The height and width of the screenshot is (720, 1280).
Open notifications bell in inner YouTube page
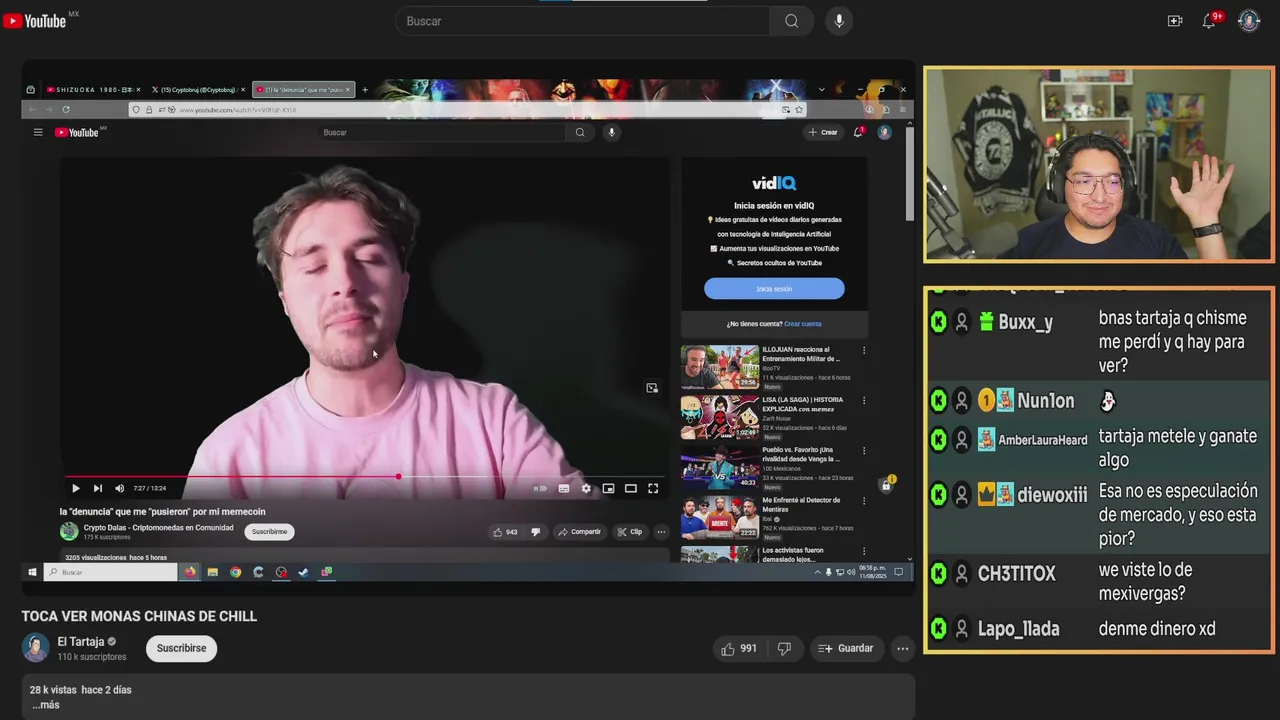(x=858, y=132)
